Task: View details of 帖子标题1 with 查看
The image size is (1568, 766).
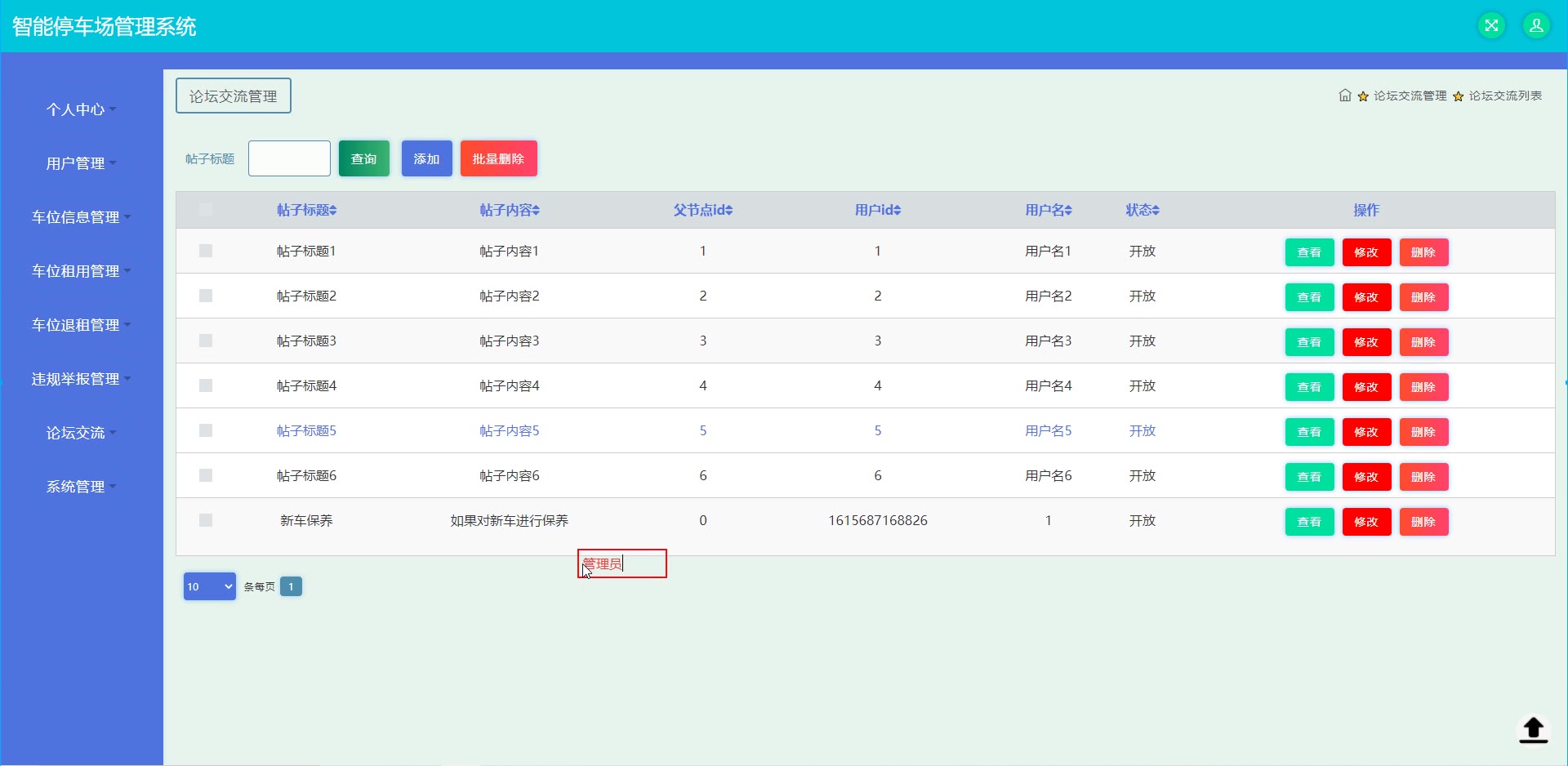Action: pos(1310,252)
